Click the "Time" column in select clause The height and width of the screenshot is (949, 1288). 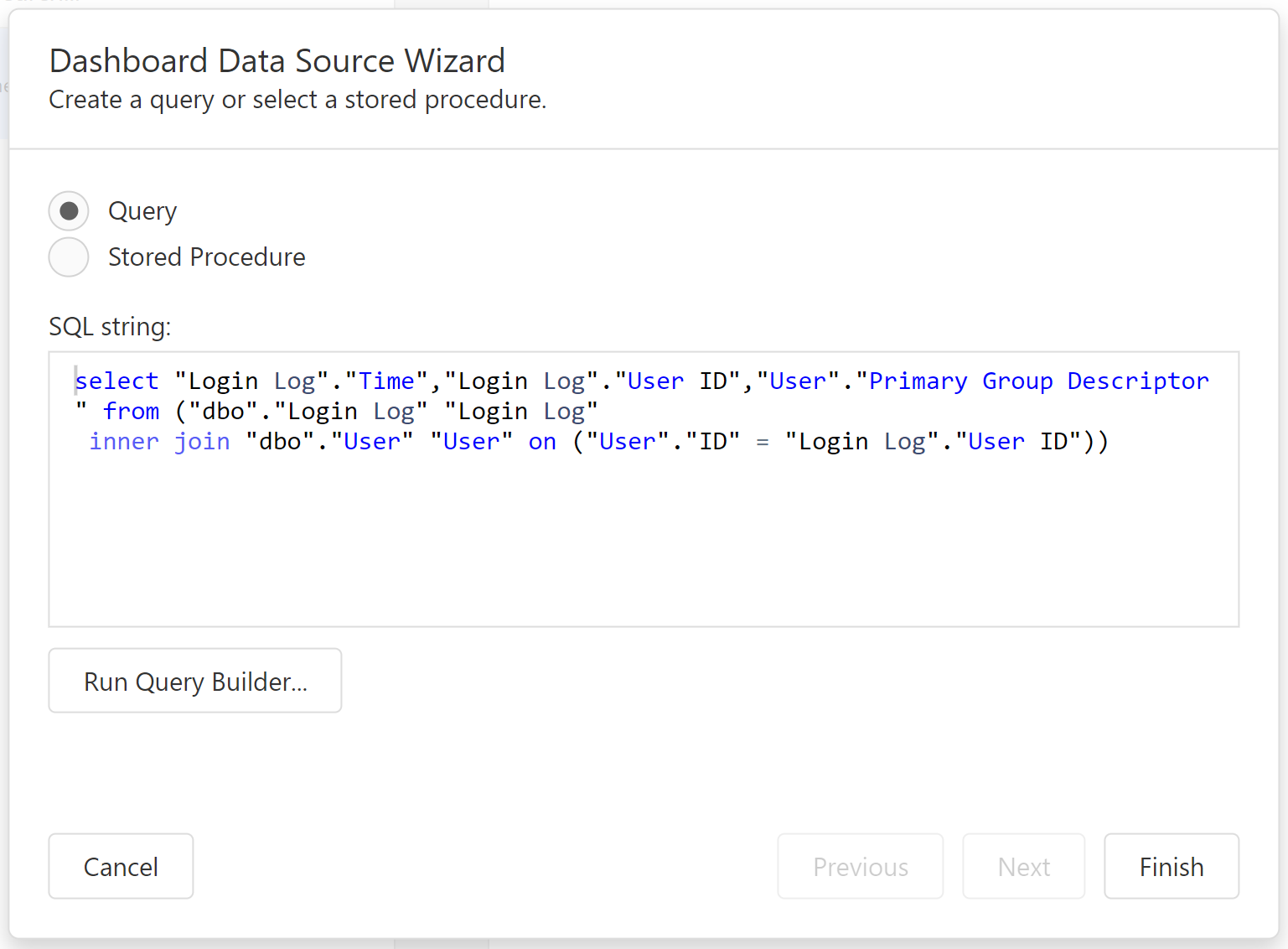coord(386,381)
